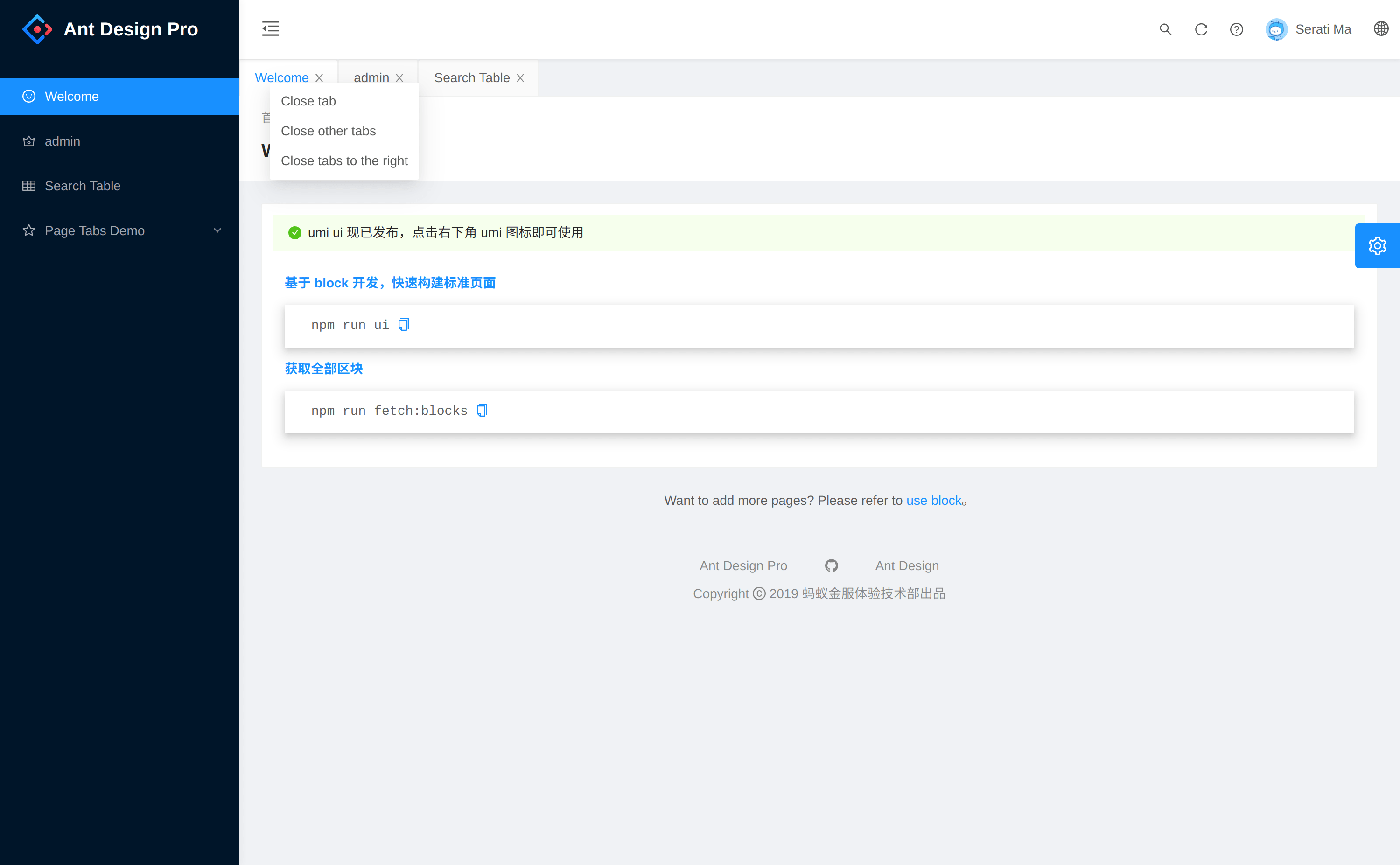This screenshot has width=1400, height=865.
Task: Choose 'Close other tabs' option
Action: pyautogui.click(x=329, y=131)
